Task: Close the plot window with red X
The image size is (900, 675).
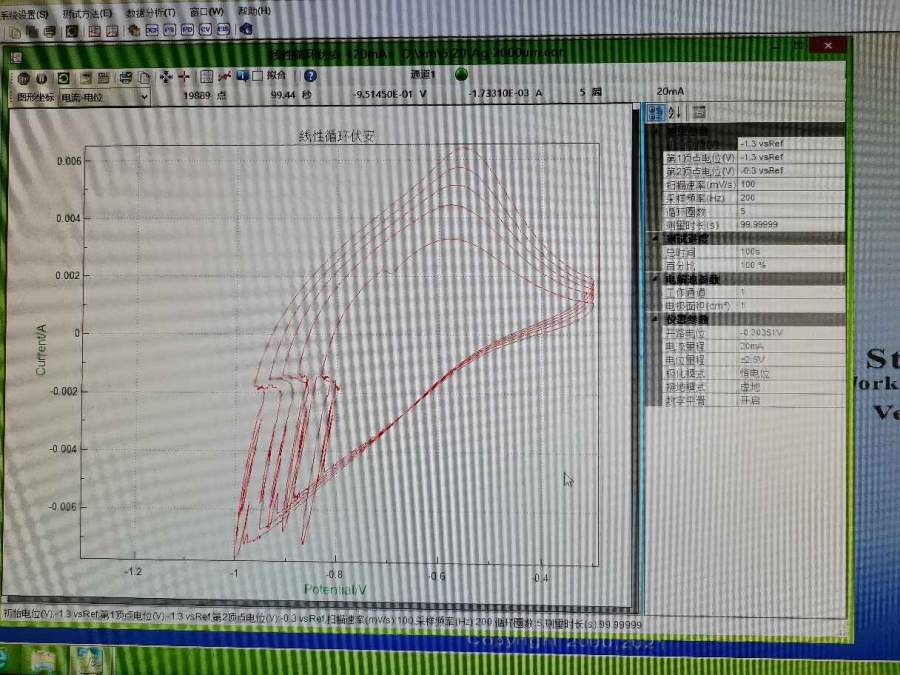Action: pos(828,45)
